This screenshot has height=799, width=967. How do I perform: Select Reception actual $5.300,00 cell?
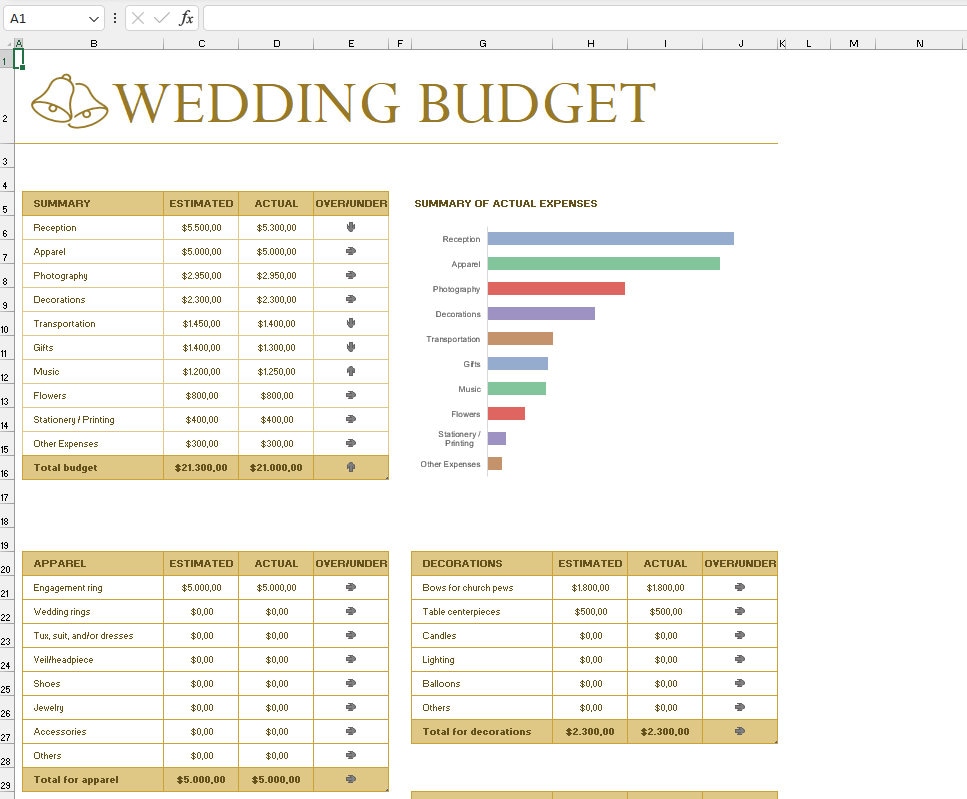click(x=276, y=227)
